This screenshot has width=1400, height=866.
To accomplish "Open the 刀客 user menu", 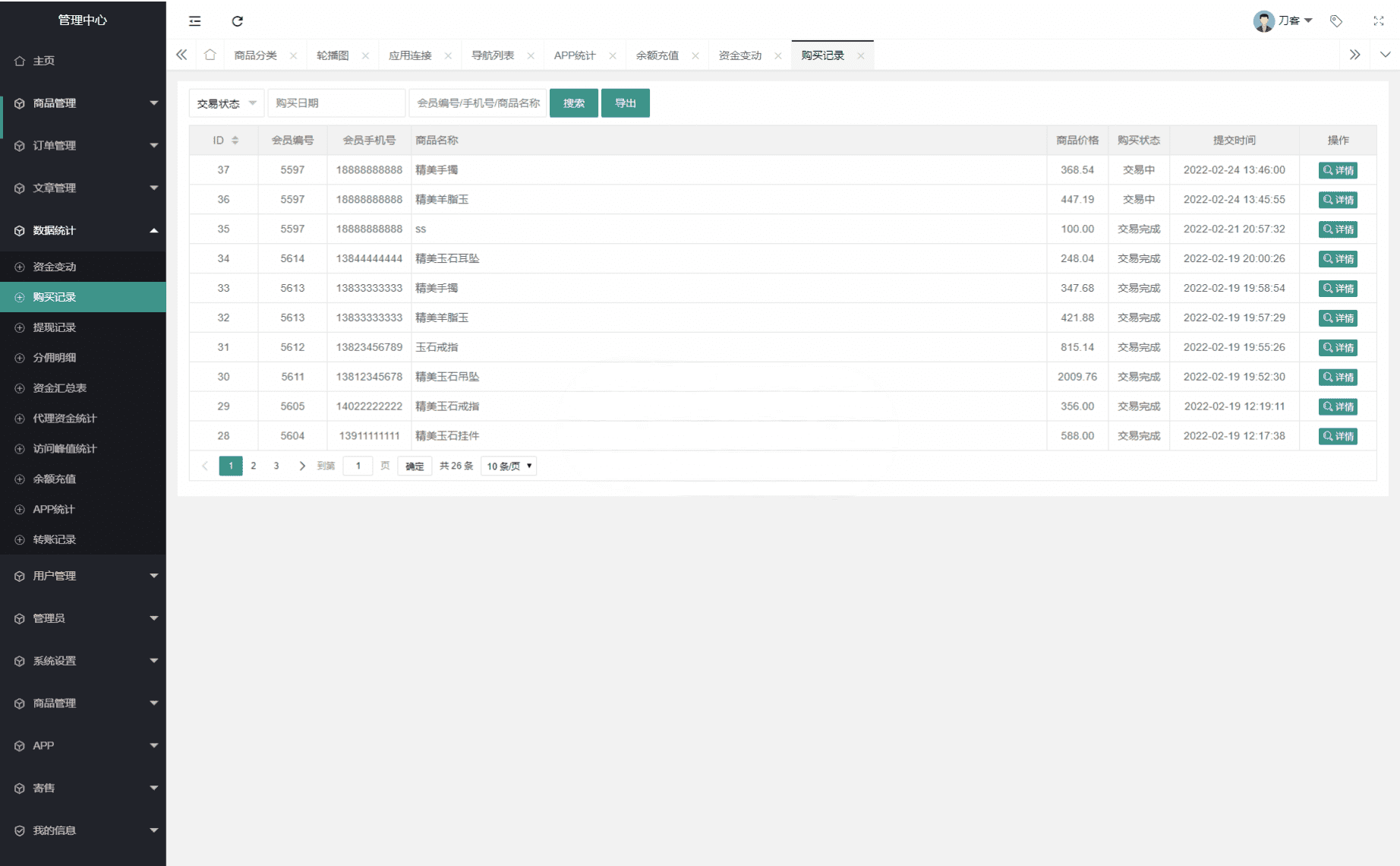I will [1295, 21].
